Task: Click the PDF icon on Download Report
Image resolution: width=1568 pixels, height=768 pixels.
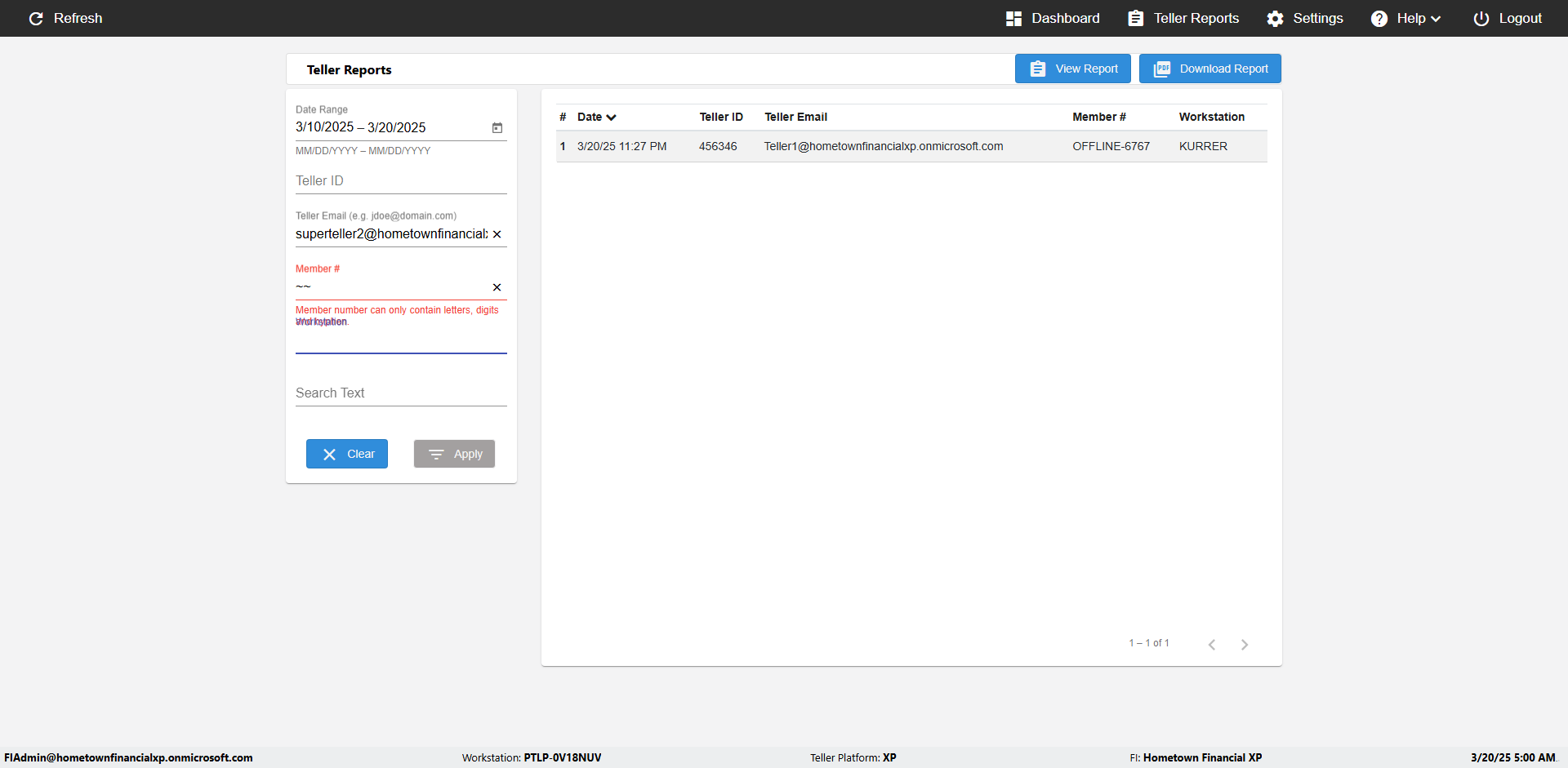Action: (1162, 69)
